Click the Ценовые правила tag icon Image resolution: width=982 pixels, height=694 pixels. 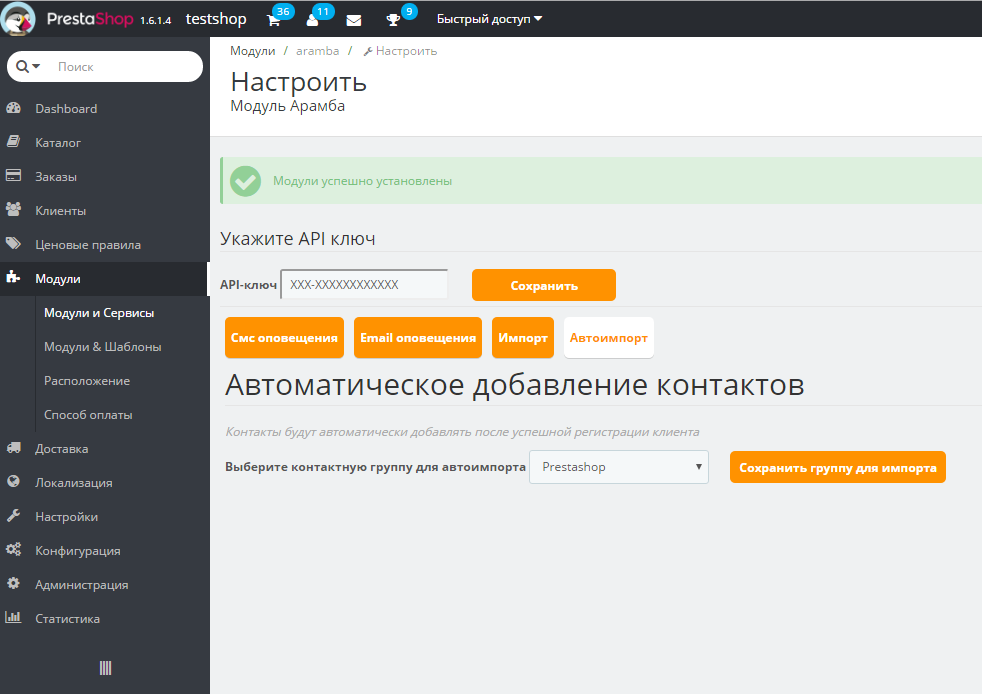click(14, 243)
